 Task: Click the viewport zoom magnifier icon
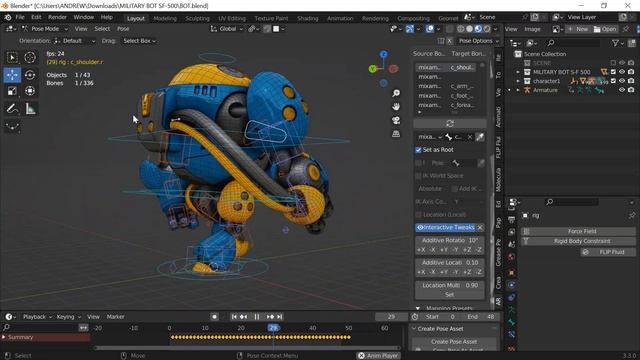coord(396,93)
